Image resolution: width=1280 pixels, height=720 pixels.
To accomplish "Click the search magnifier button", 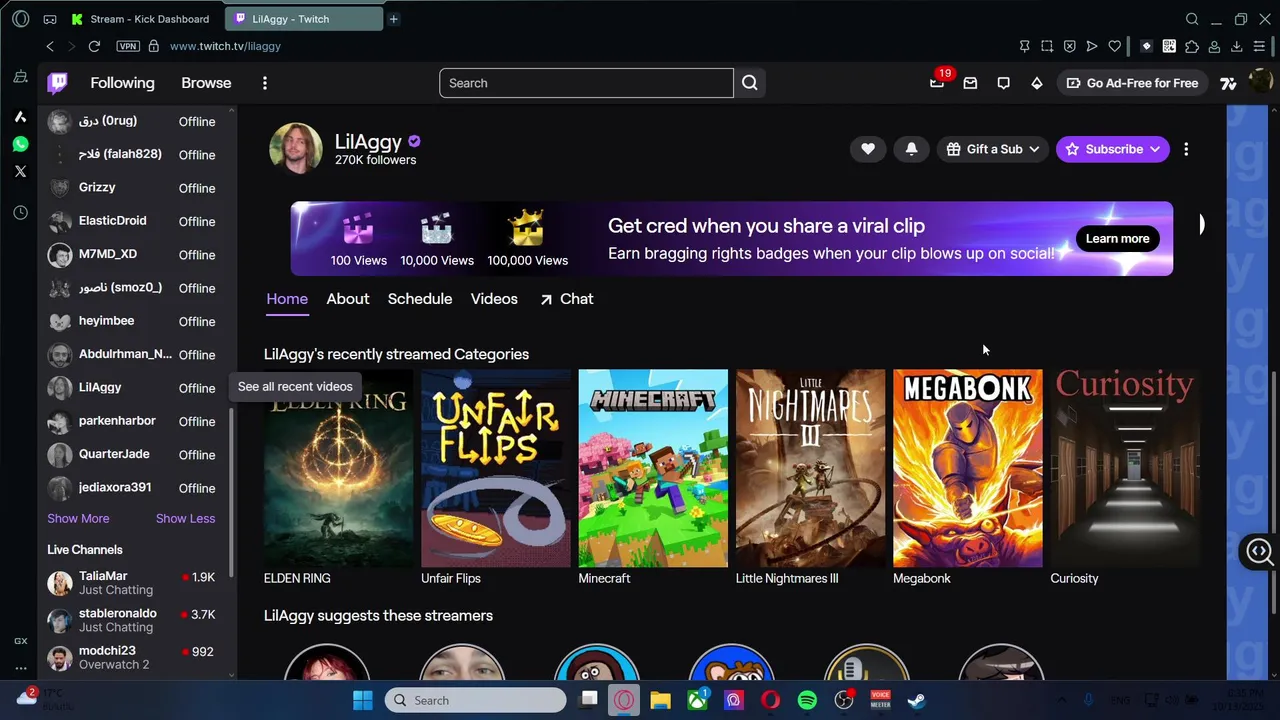I will 750,83.
